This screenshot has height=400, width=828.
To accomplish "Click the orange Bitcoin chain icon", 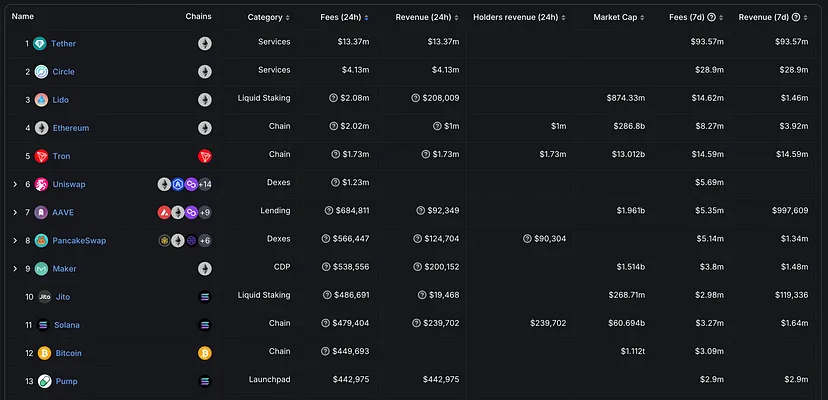I will click(205, 353).
